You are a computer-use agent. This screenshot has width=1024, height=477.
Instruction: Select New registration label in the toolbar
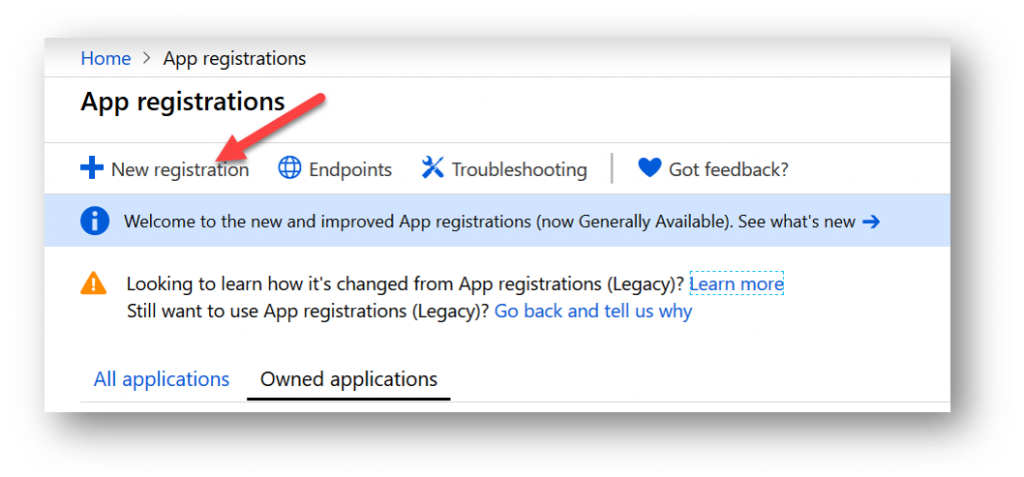pyautogui.click(x=180, y=170)
